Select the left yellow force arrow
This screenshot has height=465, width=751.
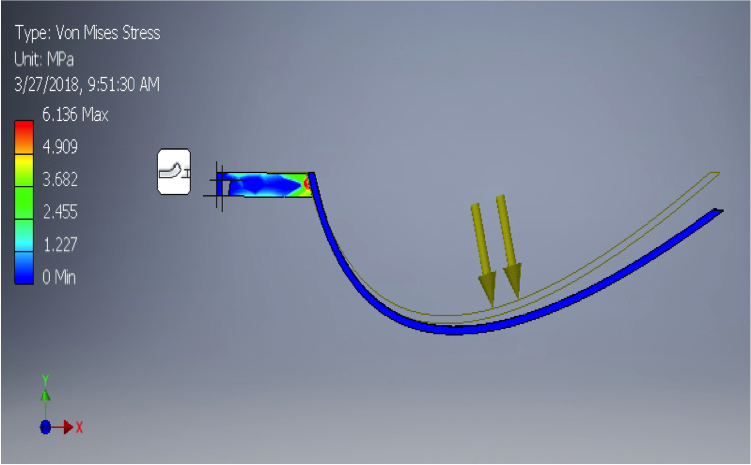[x=483, y=252]
